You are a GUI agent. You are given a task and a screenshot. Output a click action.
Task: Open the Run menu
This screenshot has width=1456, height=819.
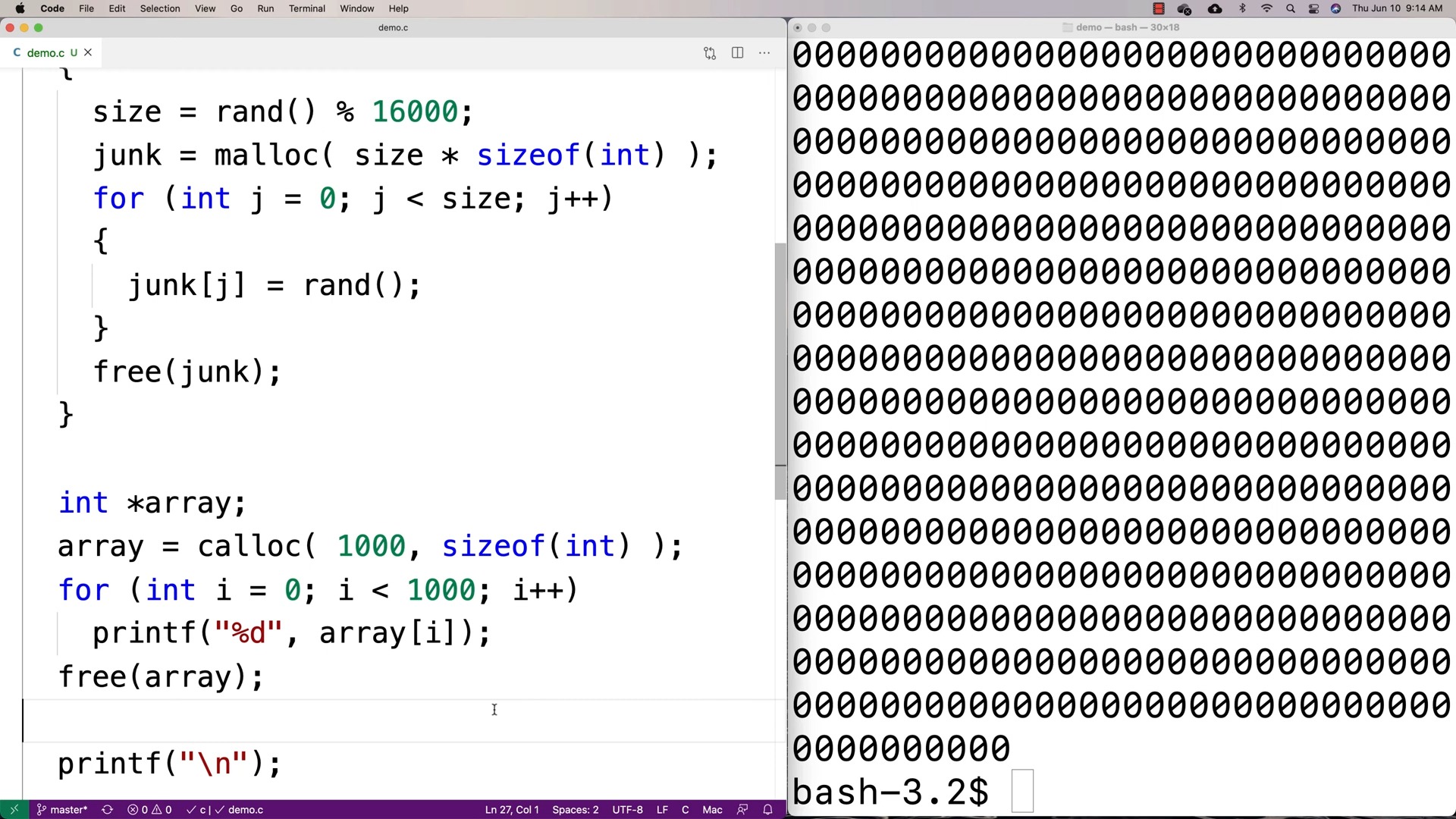coord(265,8)
